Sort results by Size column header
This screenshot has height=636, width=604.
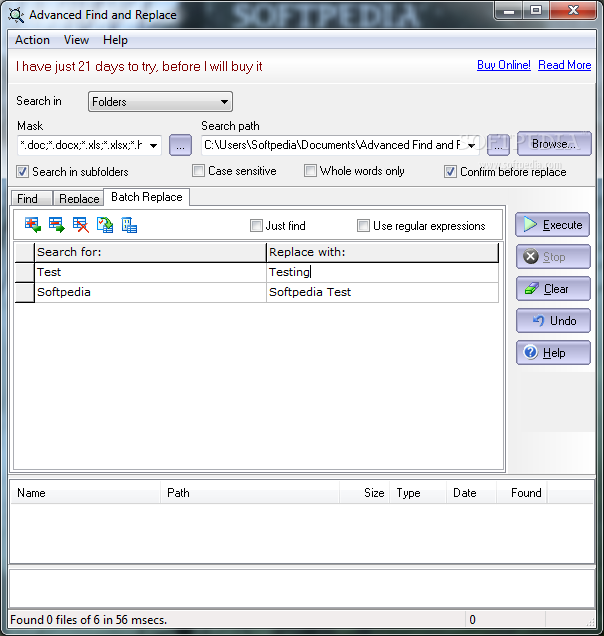point(365,493)
